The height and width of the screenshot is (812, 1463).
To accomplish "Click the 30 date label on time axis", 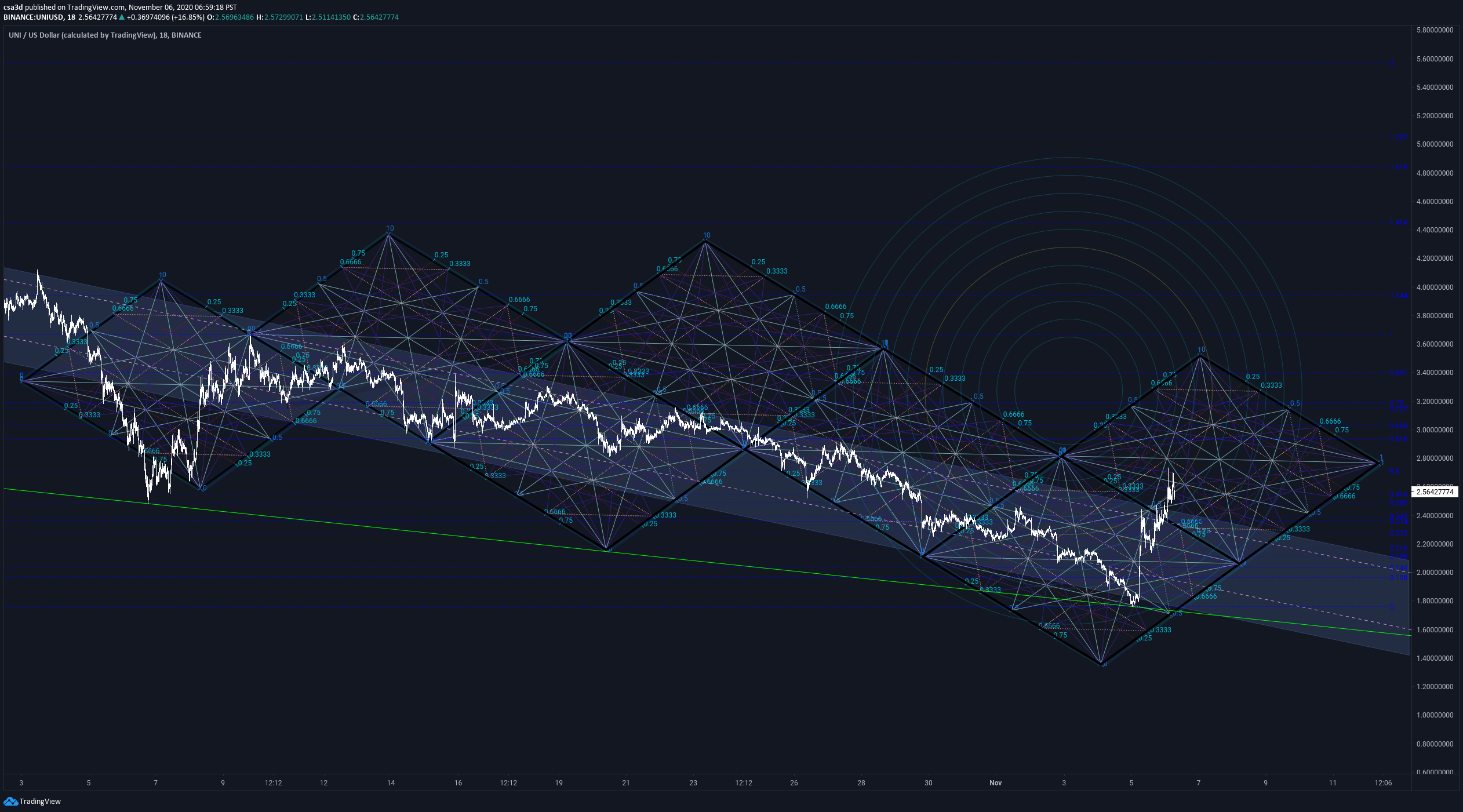I will pos(929,783).
